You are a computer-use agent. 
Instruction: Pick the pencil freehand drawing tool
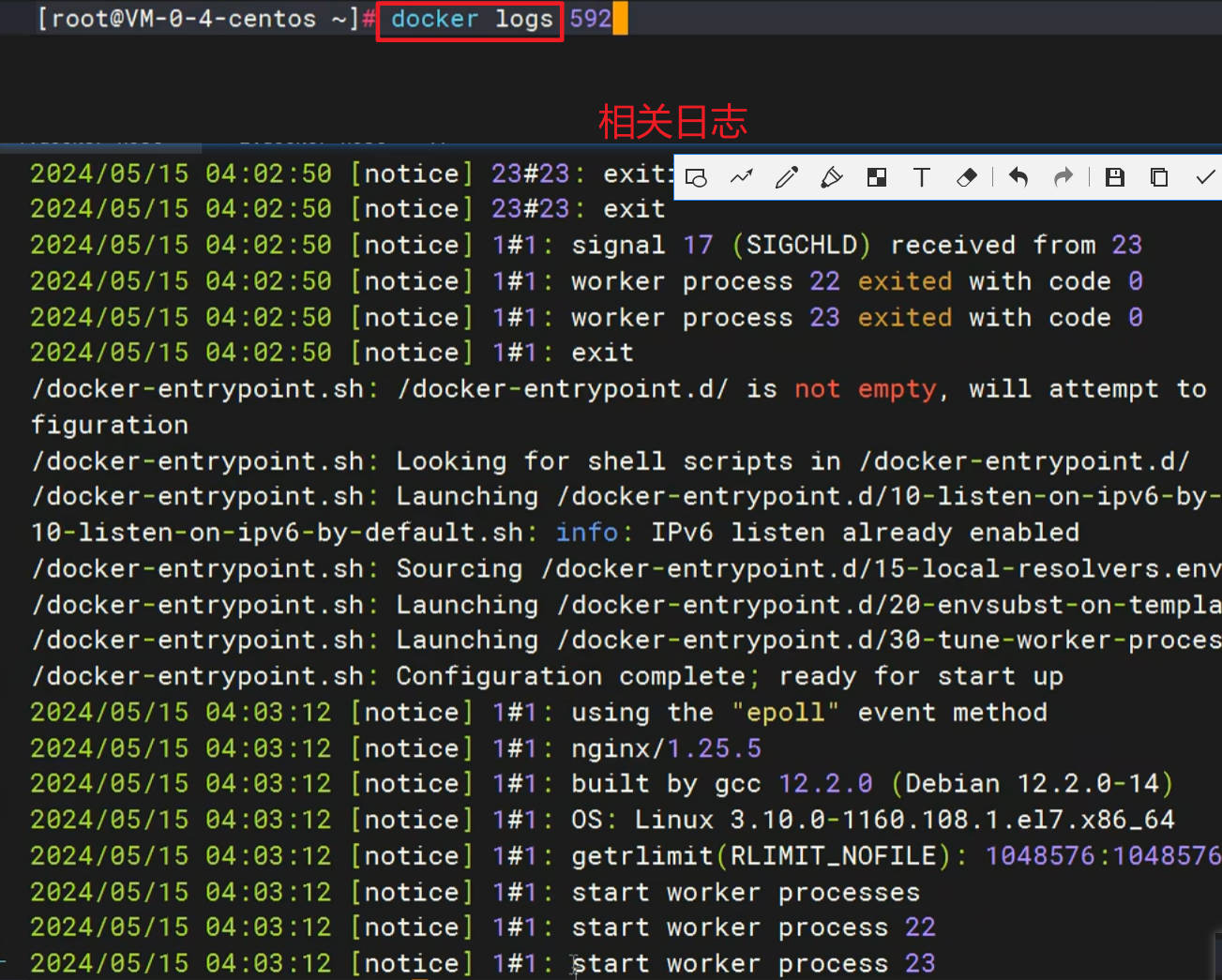[786, 177]
